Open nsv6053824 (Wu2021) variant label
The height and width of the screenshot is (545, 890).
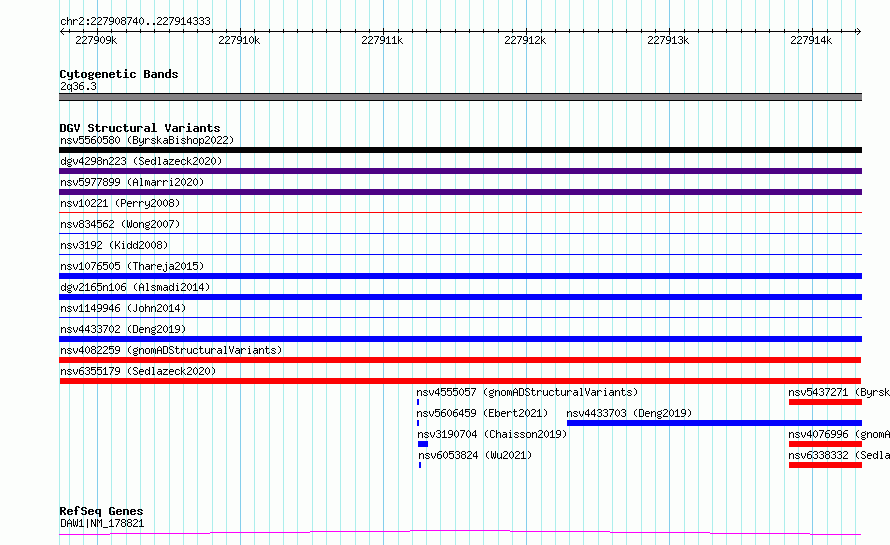coord(475,455)
